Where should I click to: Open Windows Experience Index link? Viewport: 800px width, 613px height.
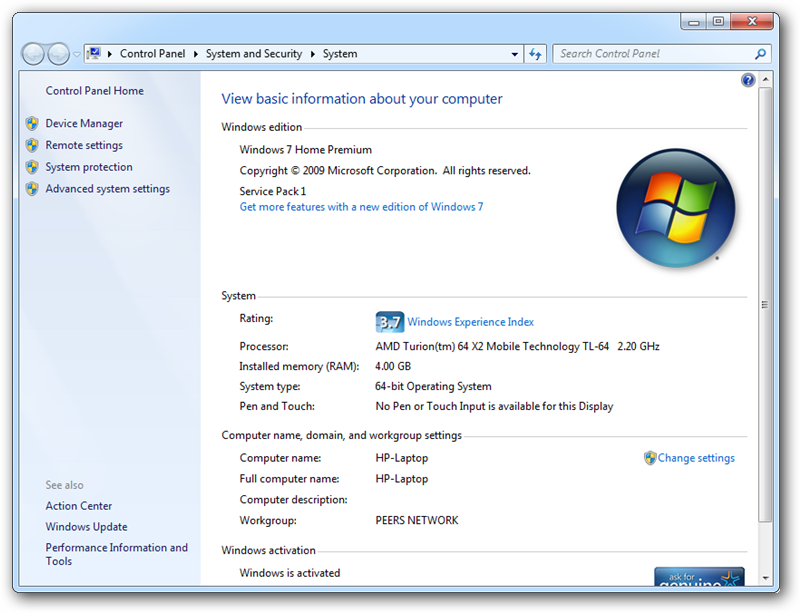(470, 322)
